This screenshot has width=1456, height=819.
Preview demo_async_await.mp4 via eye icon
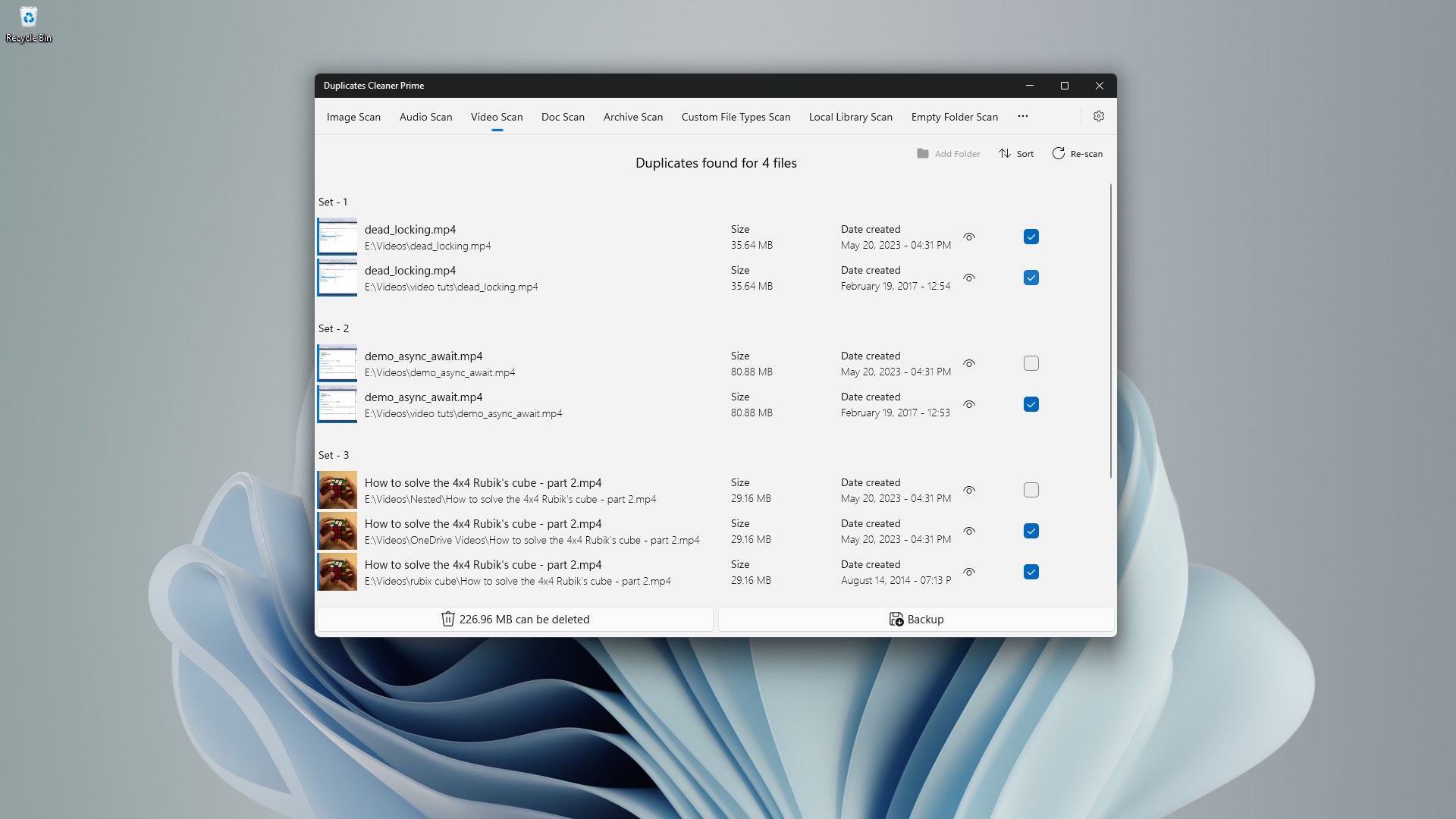969,363
